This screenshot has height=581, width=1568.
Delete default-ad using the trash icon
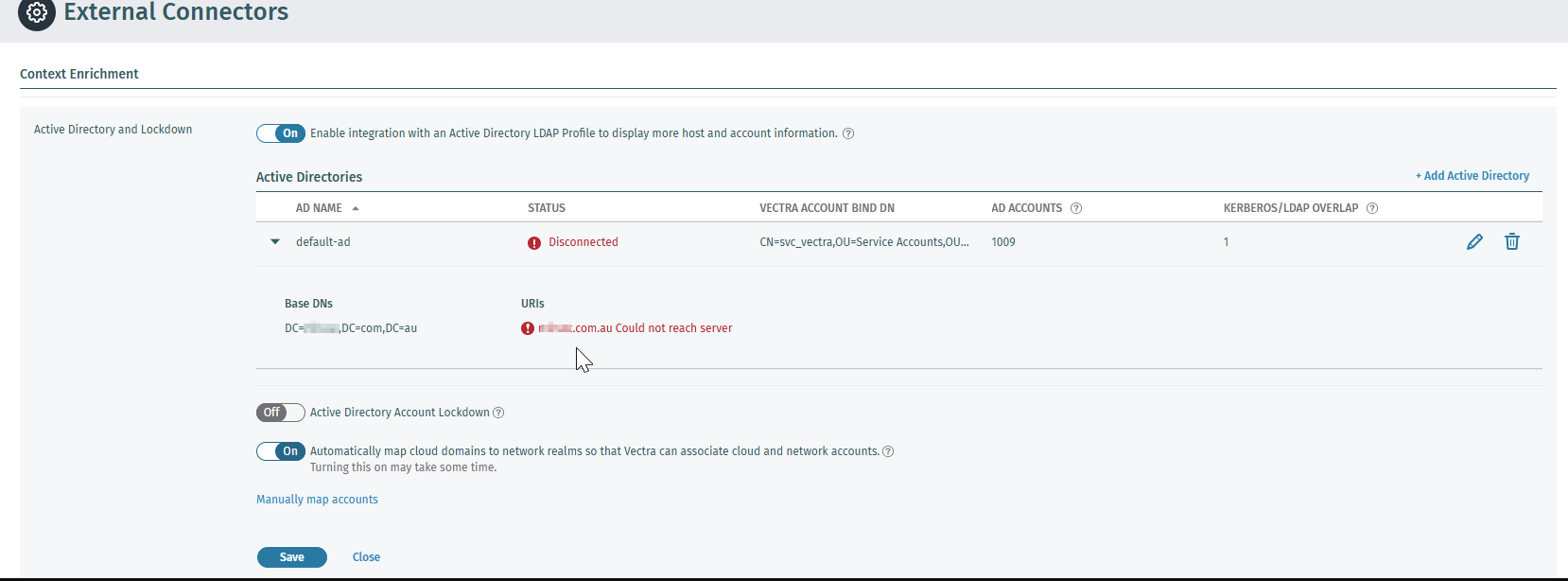tap(1512, 242)
